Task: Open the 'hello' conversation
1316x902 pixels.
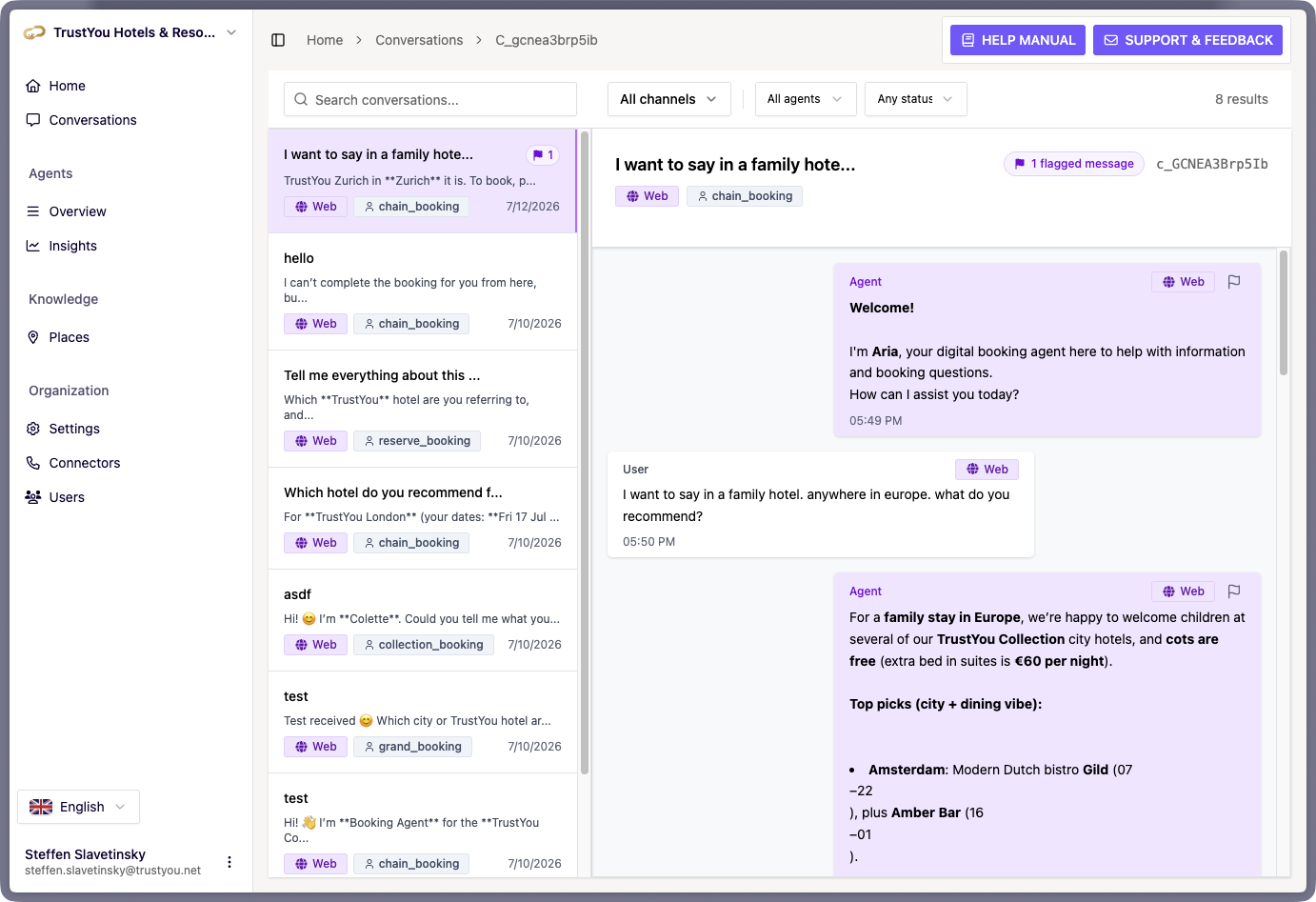Action: [x=423, y=291]
